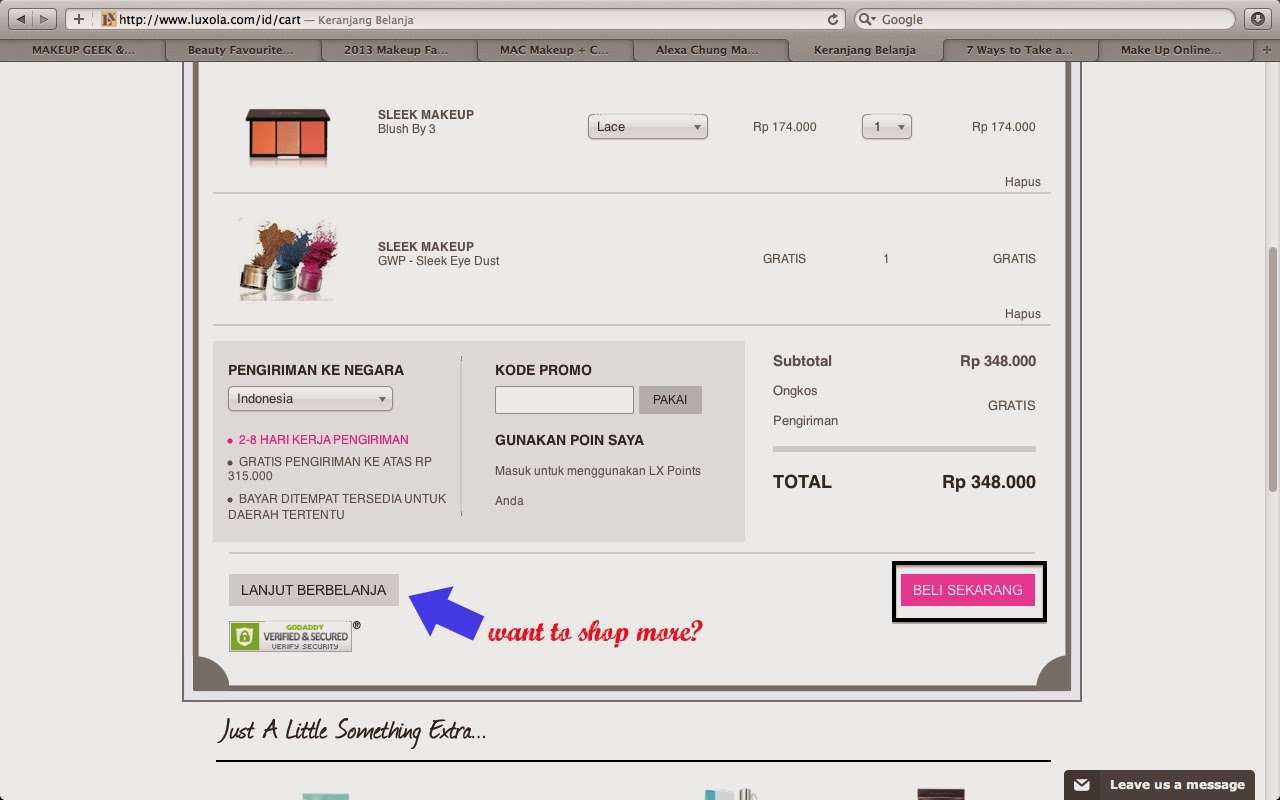Click the browser back arrow button

click(x=21, y=19)
